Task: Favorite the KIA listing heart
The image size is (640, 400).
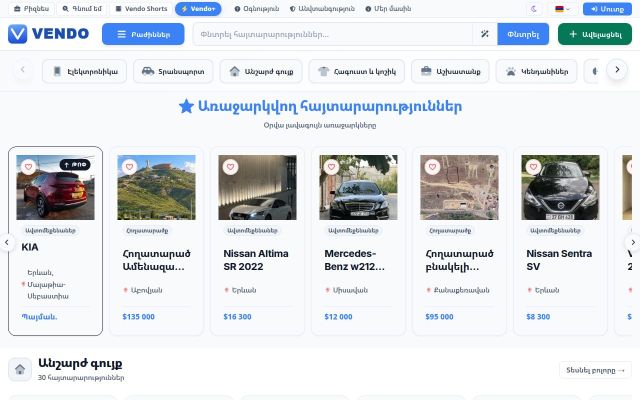Action: pyautogui.click(x=29, y=167)
